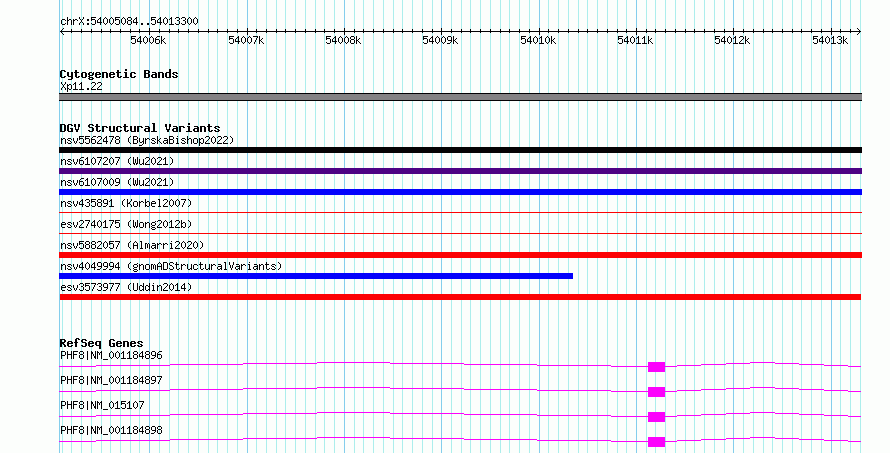Click the chrX:54005084..54013300 coordinate label

click(x=129, y=22)
